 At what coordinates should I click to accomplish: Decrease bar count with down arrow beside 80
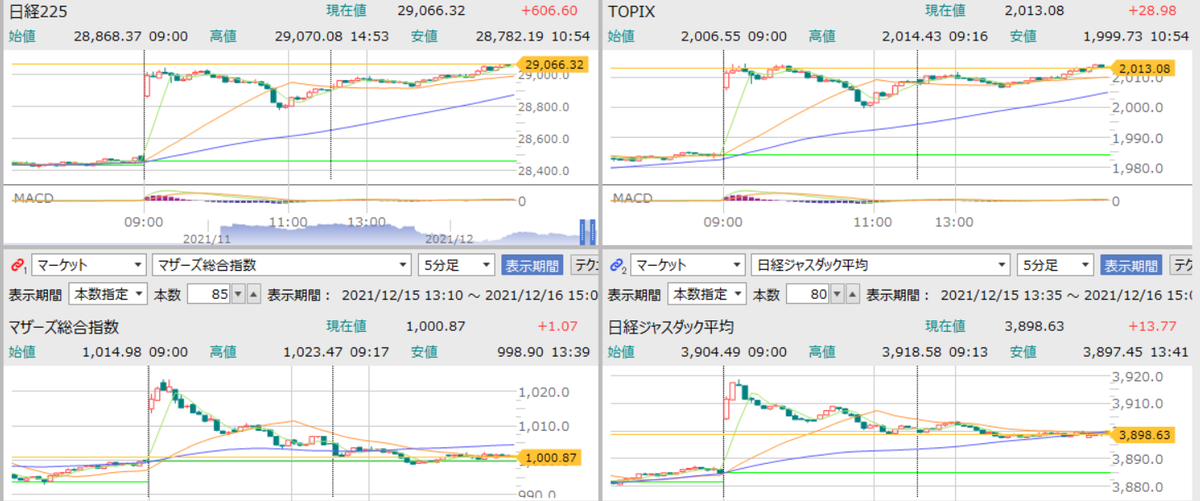coord(837,295)
